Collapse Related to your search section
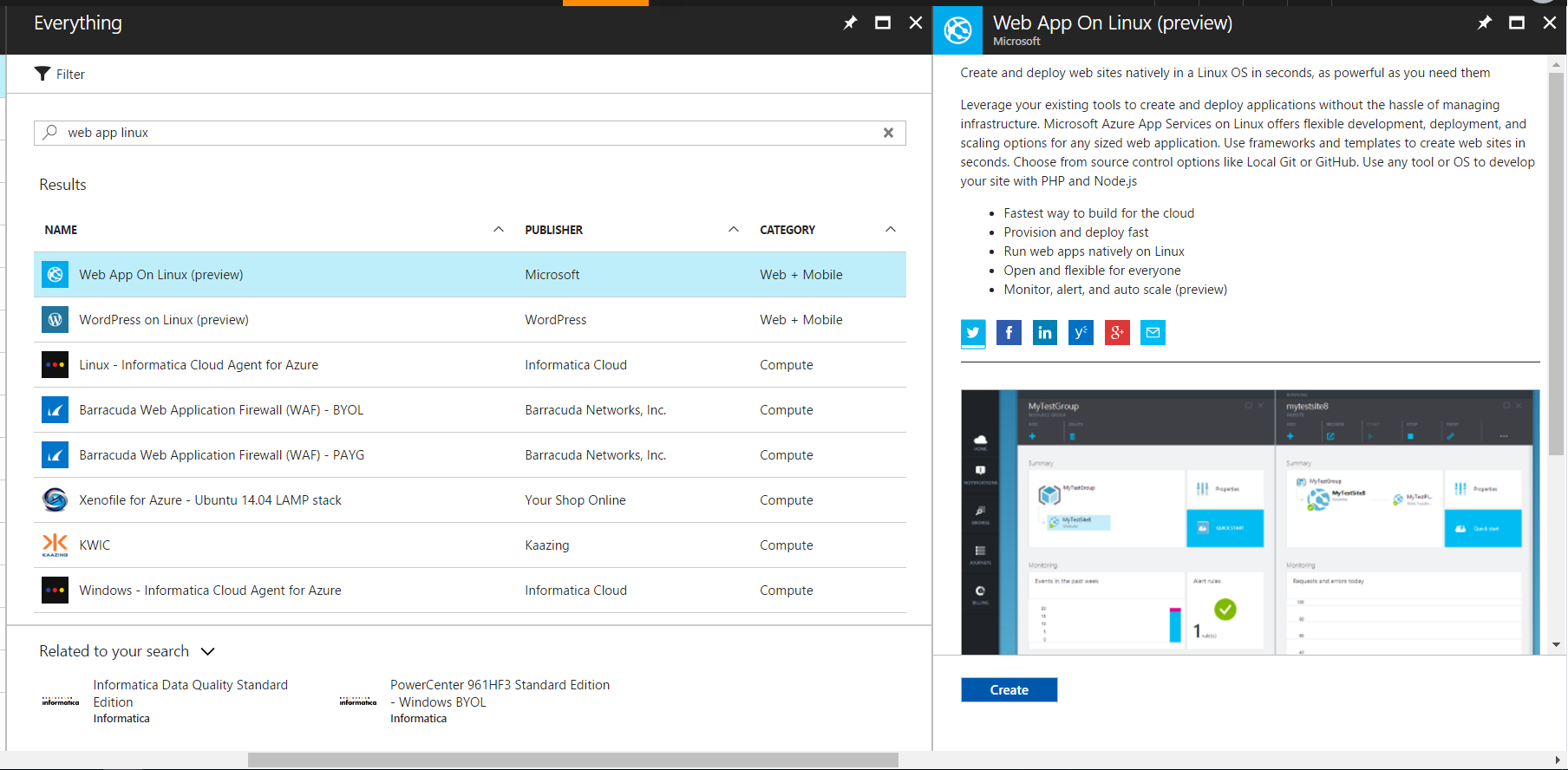1568x770 pixels. point(208,651)
